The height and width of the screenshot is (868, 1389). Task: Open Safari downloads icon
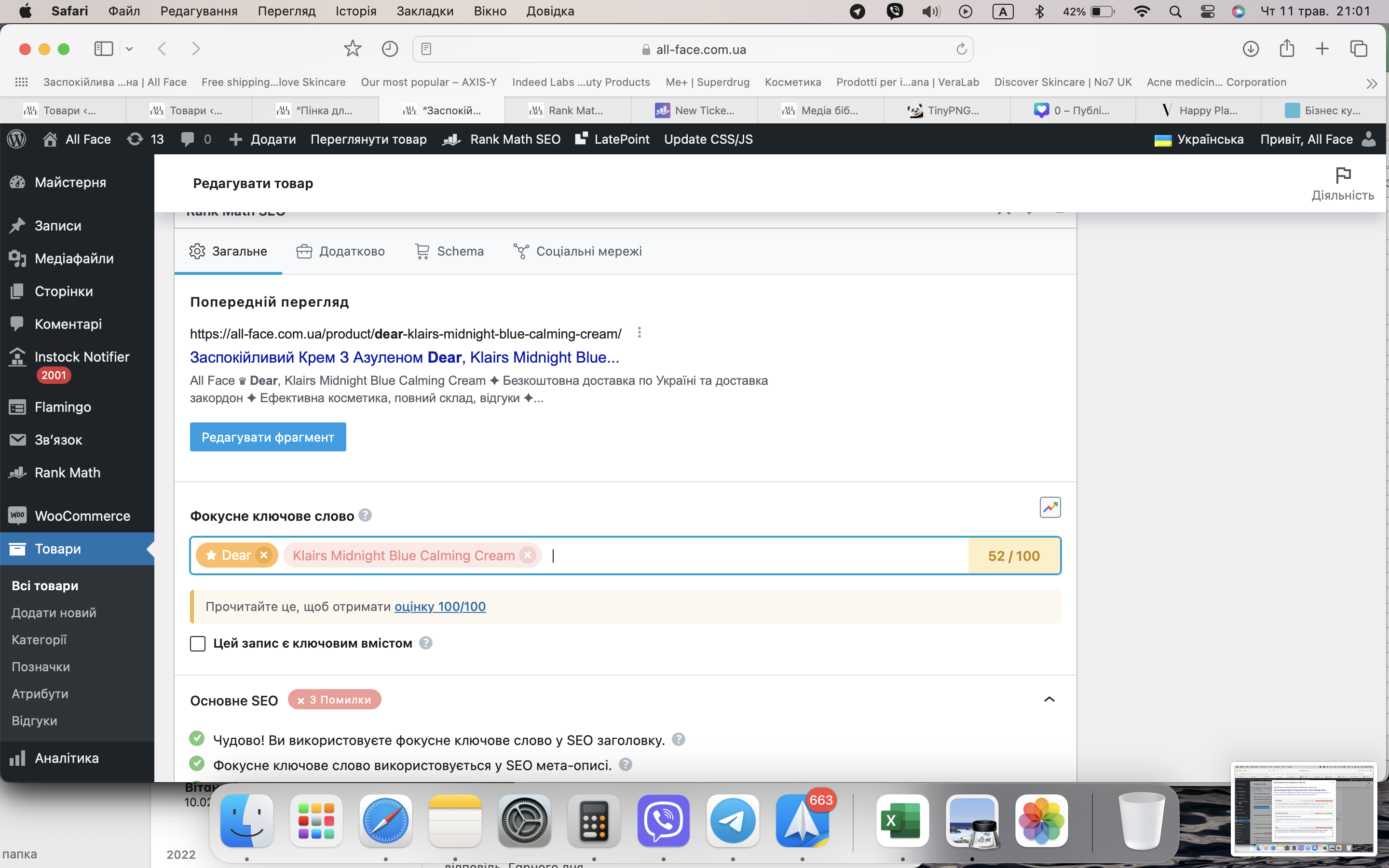pos(1250,49)
